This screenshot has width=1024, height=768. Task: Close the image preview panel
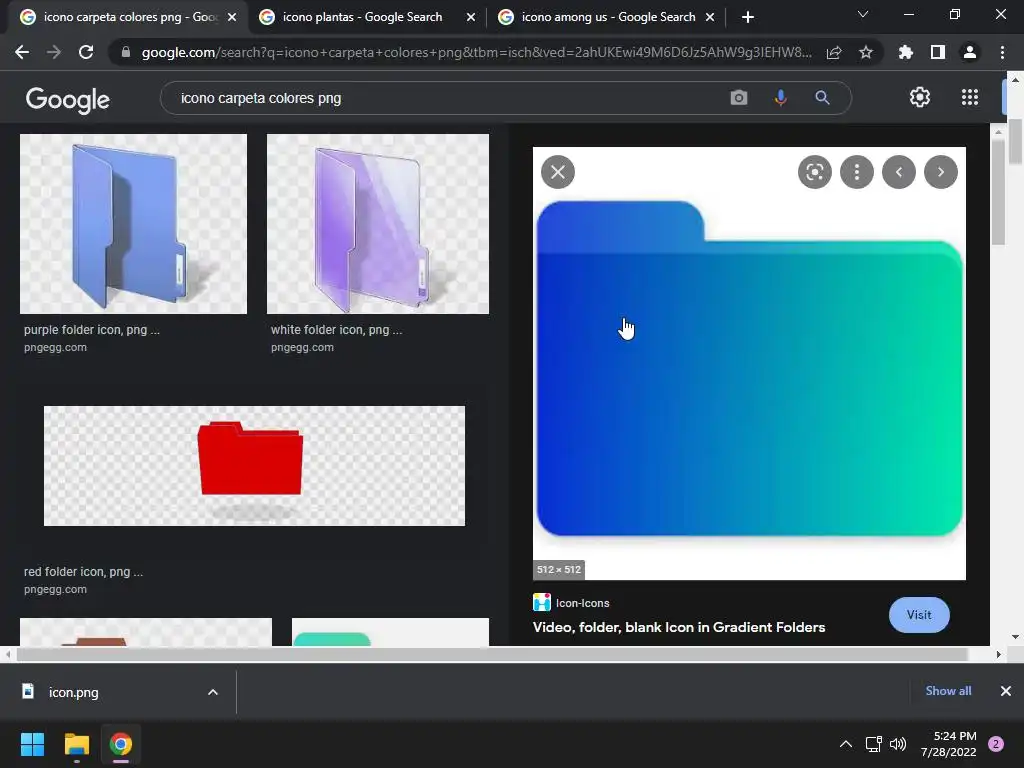point(558,172)
